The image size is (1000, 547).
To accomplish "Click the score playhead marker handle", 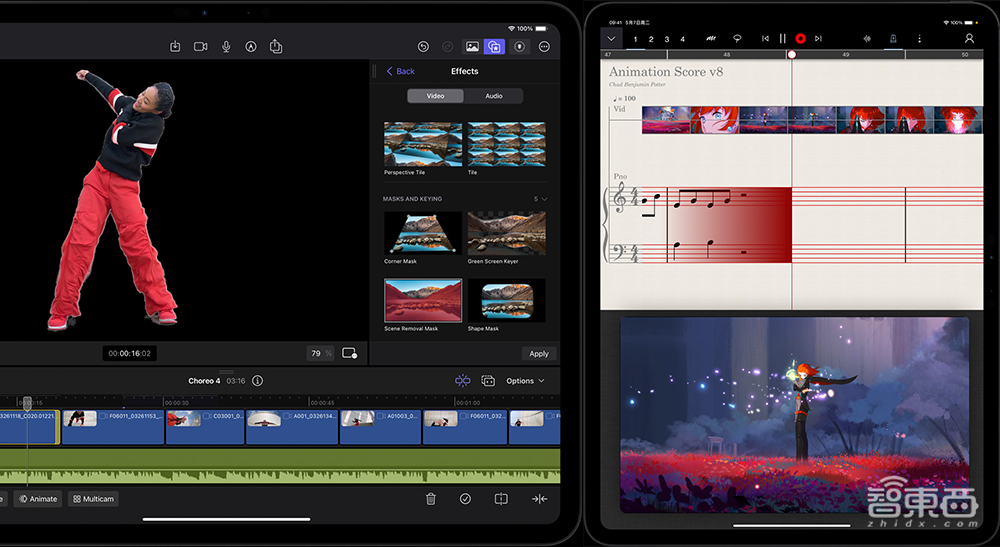I will click(x=792, y=54).
